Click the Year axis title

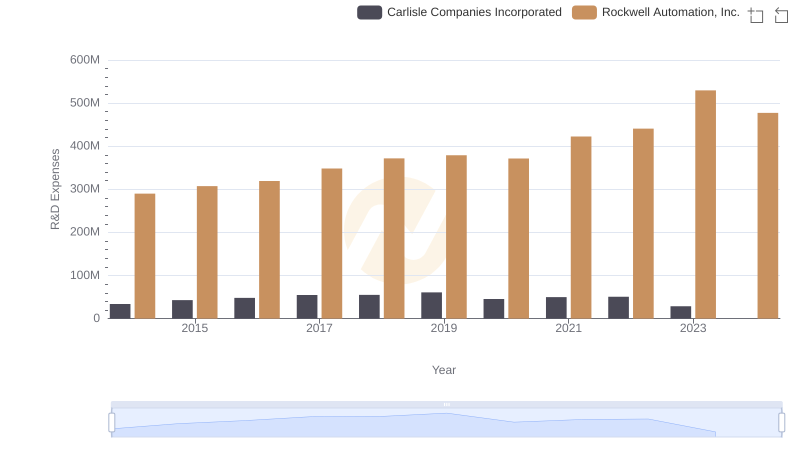(x=443, y=370)
